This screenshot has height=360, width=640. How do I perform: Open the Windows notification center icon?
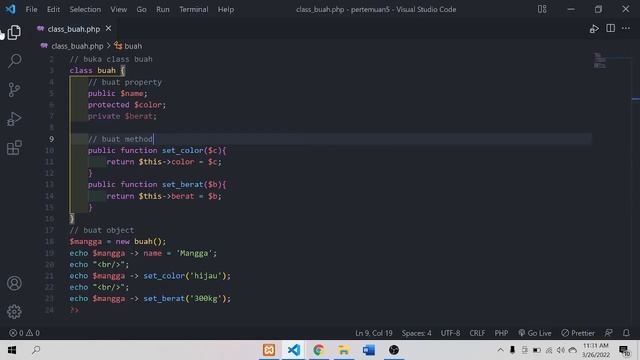[624, 350]
